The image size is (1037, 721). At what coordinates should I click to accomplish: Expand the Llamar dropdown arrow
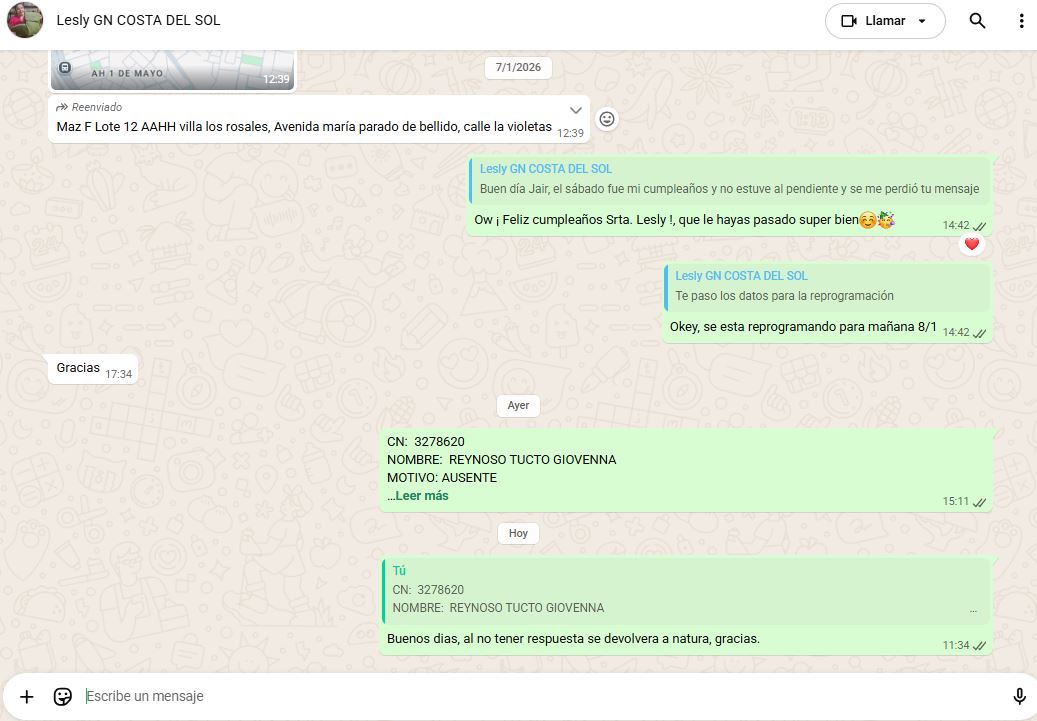(922, 21)
